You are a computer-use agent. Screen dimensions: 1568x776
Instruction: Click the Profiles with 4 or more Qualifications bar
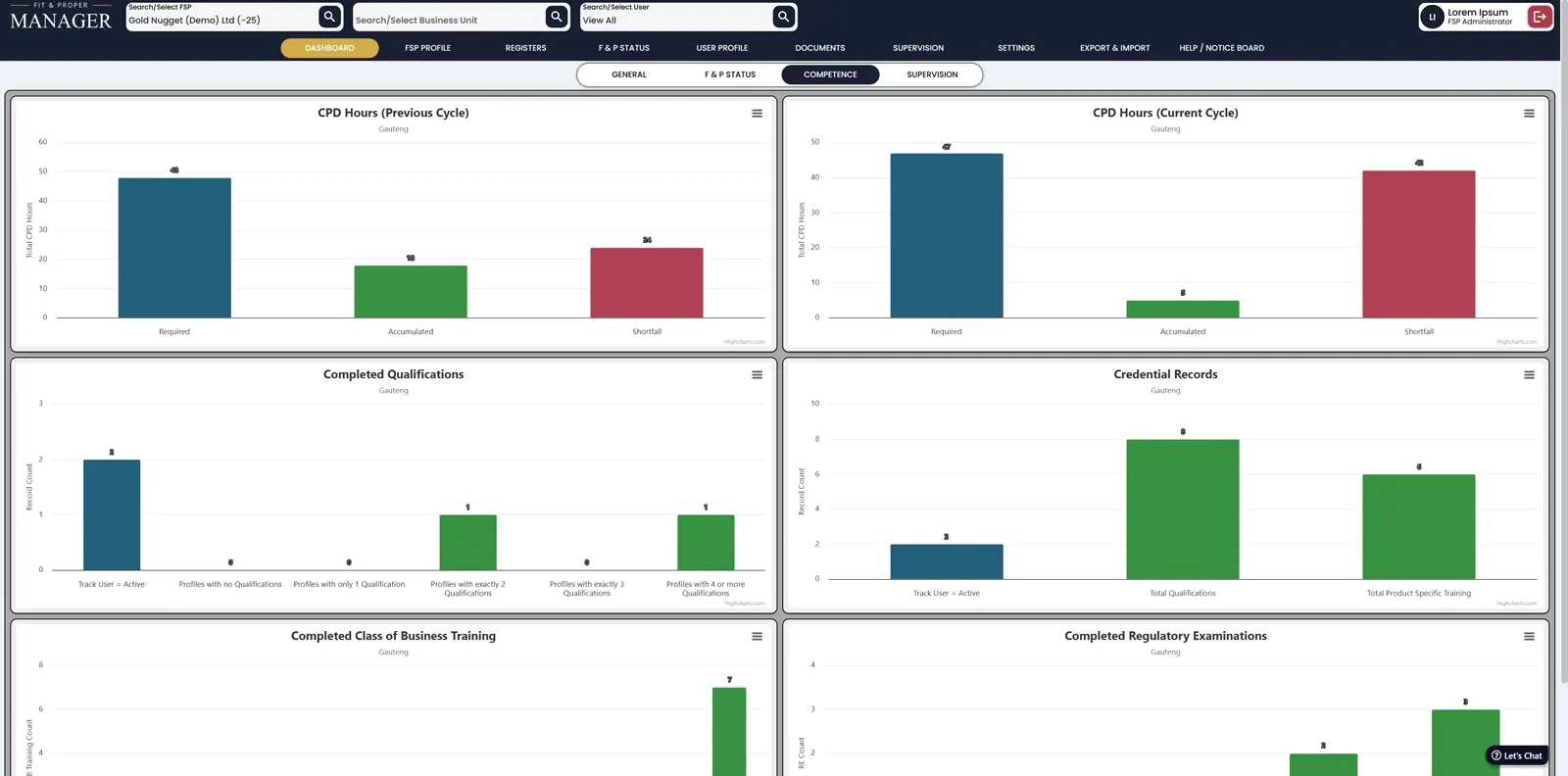pyautogui.click(x=706, y=543)
